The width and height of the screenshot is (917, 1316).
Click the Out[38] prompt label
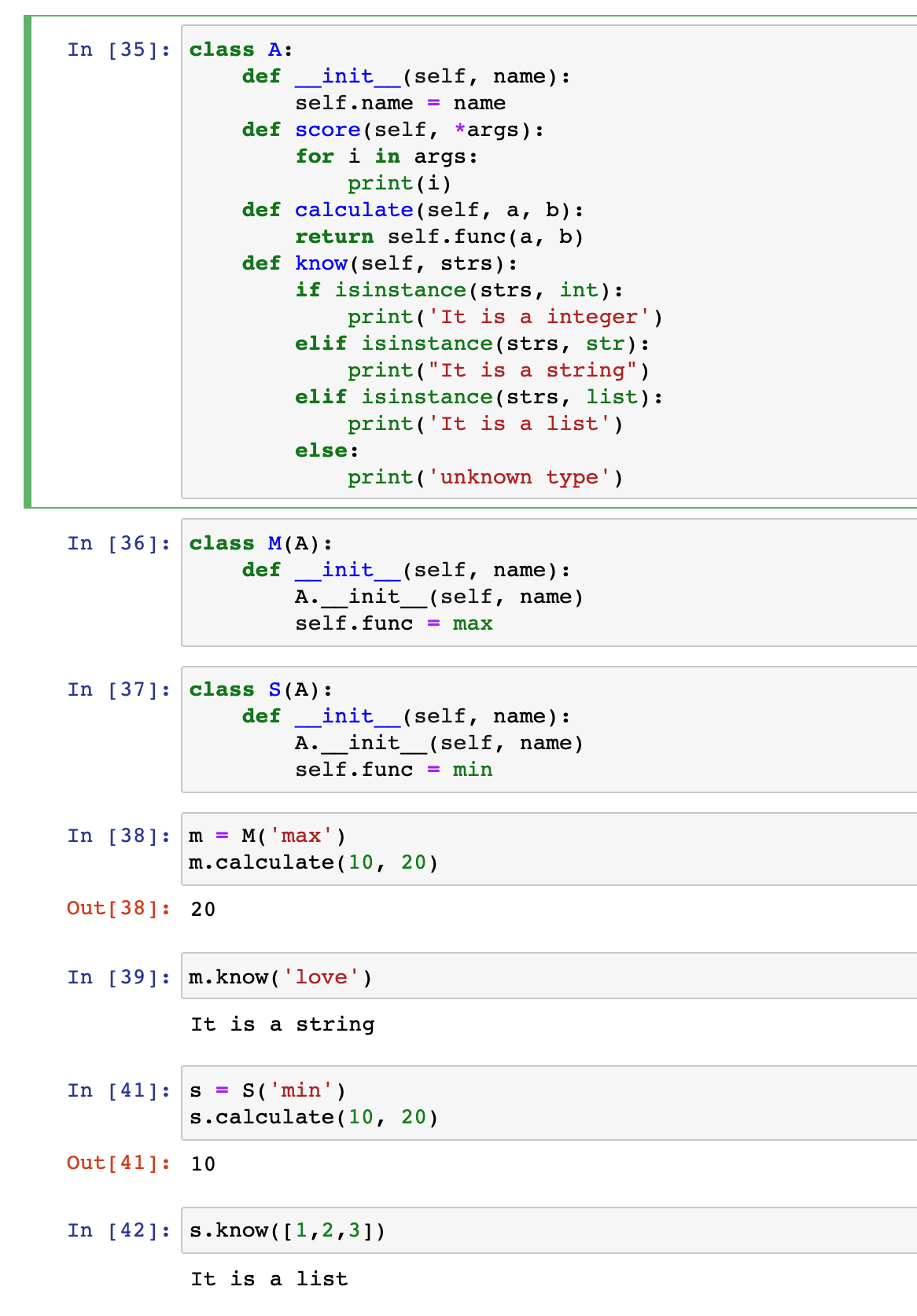119,908
